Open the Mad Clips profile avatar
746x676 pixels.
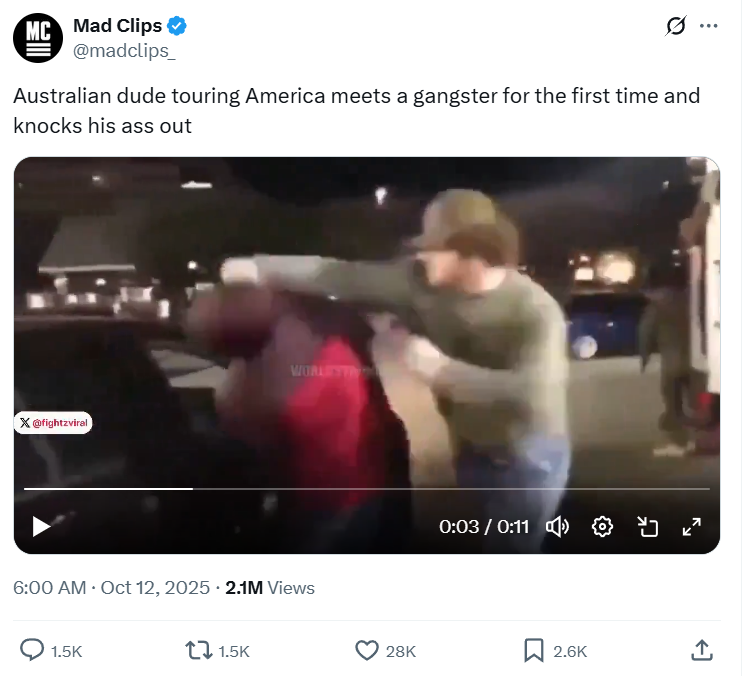point(38,38)
